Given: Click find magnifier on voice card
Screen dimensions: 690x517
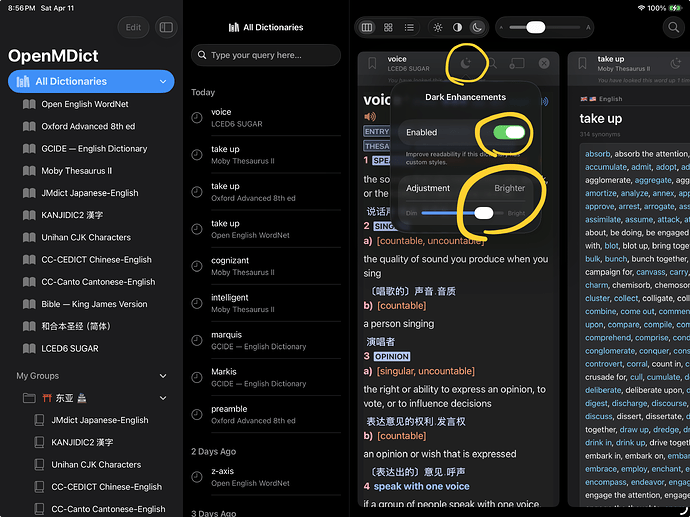Looking at the screenshot, I should (492, 63).
